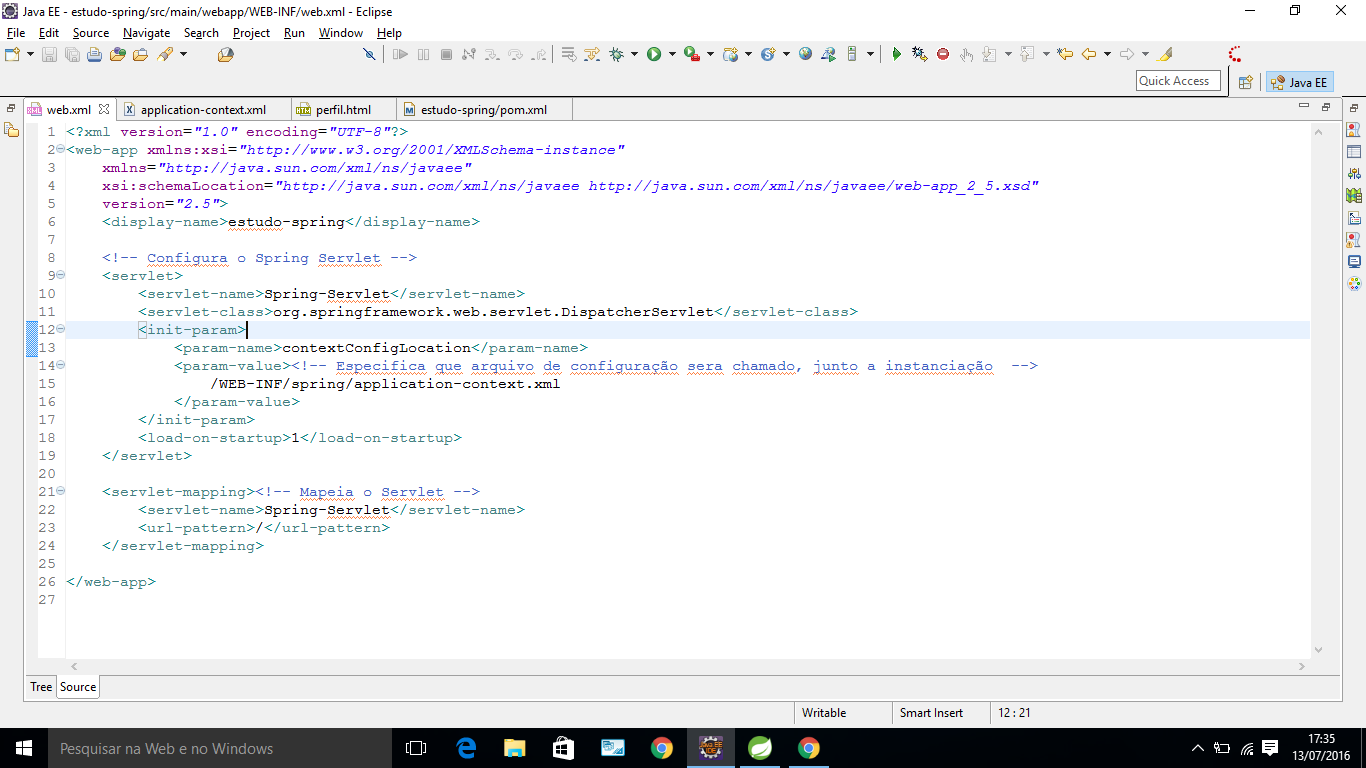Click the highlighter pencil icon in toolbar
Screen dimensions: 1366x768
pyautogui.click(x=1164, y=54)
